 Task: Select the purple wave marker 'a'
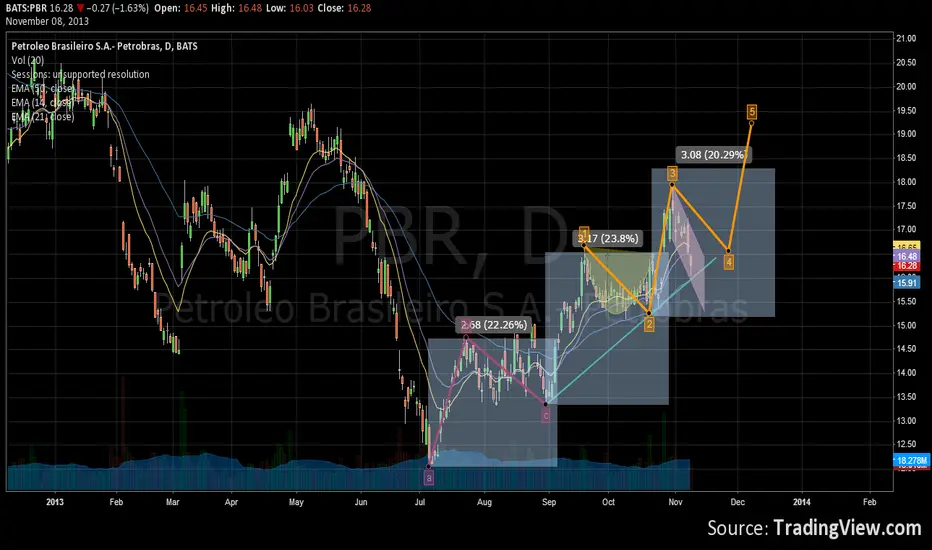429,477
